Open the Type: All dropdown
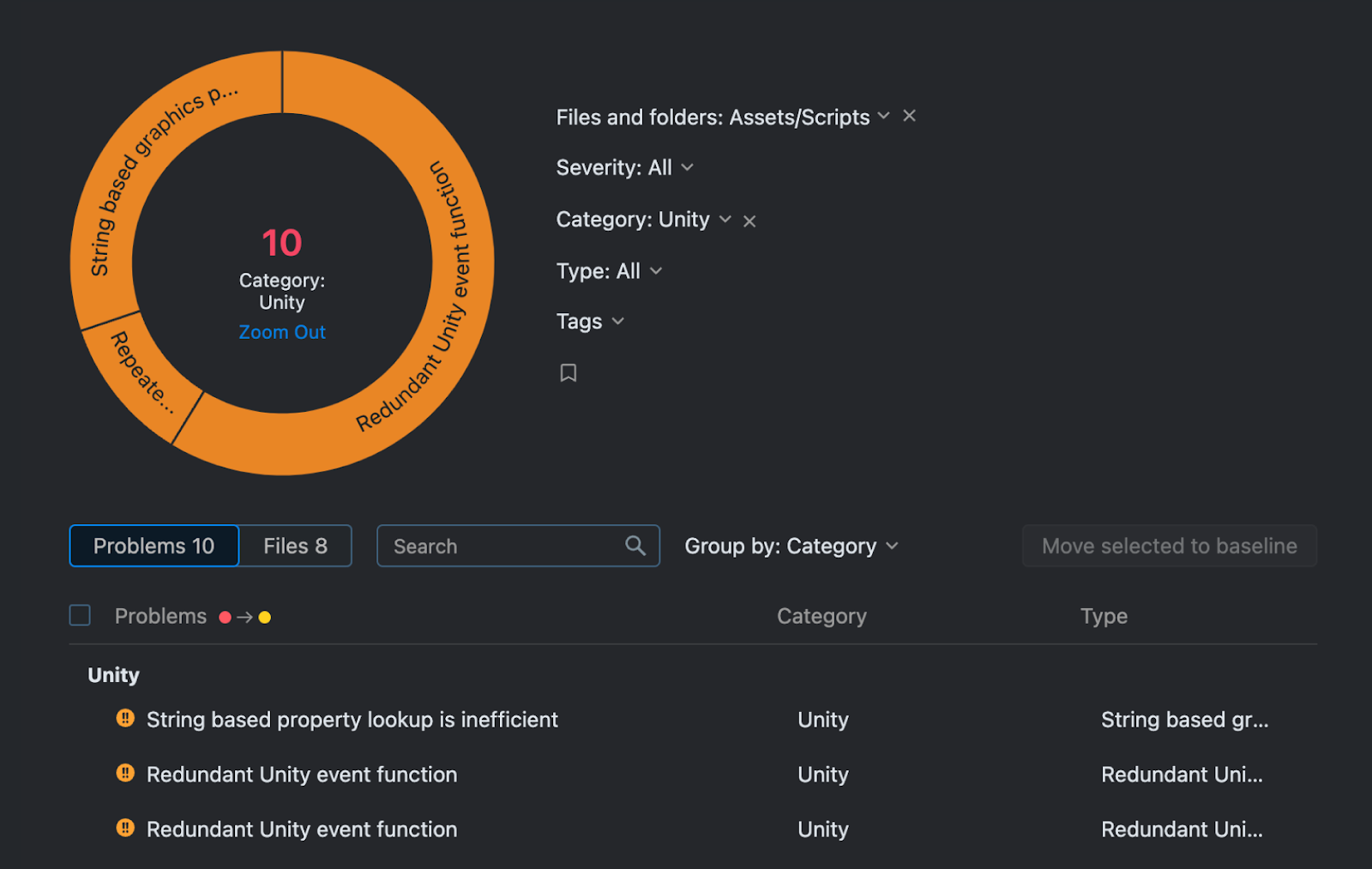The width and height of the screenshot is (1372, 869). coord(609,272)
